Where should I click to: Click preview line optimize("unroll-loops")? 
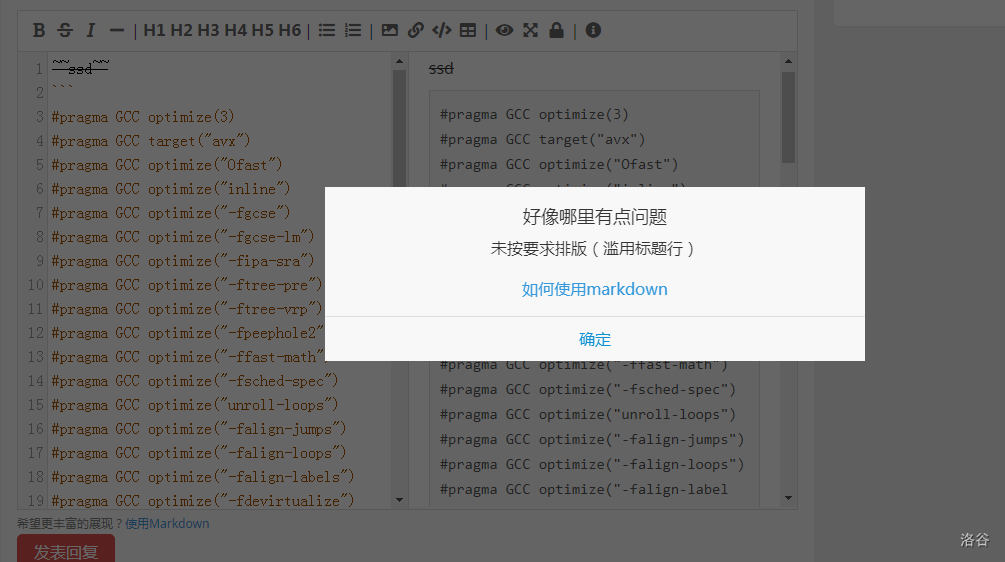click(588, 415)
